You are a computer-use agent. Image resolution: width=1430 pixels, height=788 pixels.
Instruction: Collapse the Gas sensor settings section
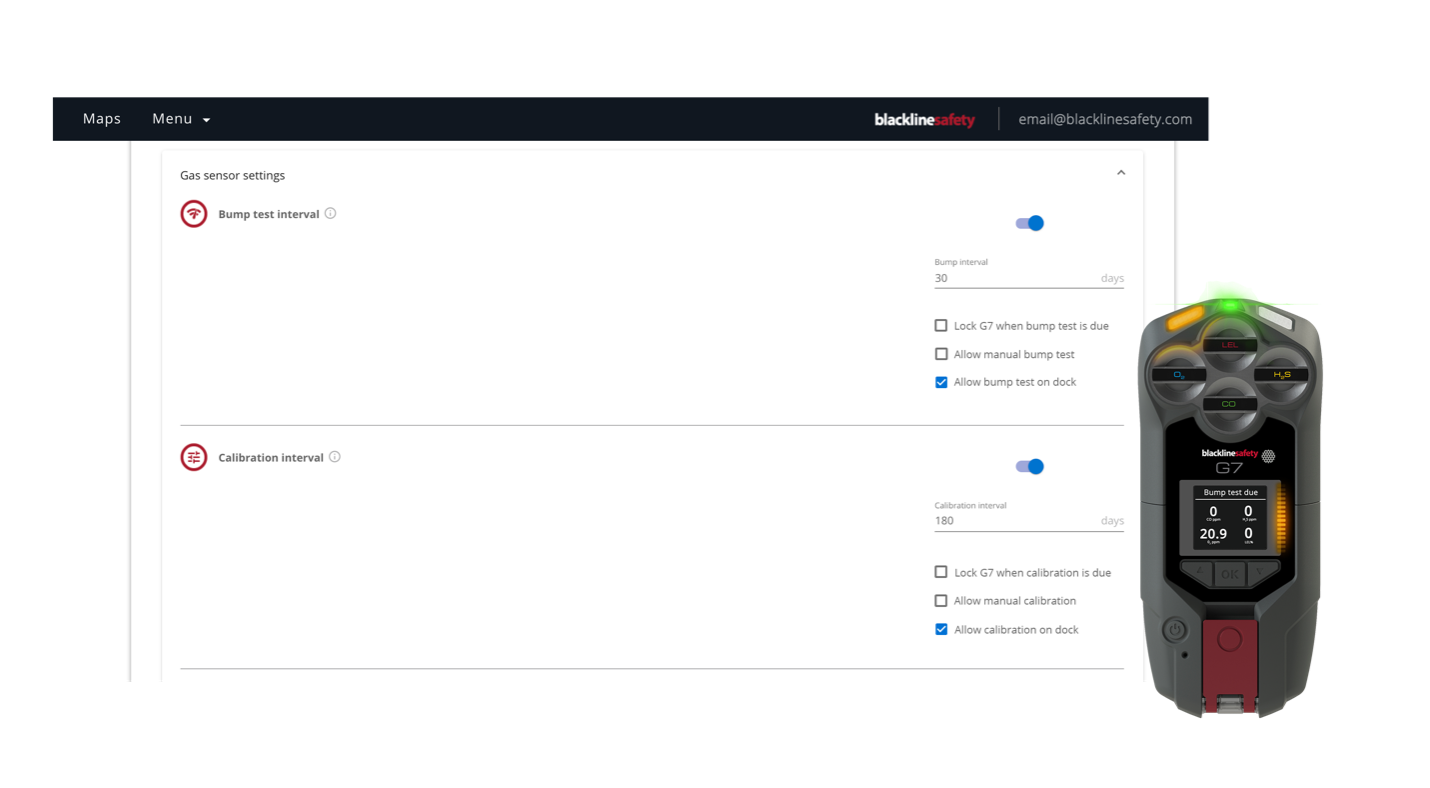(1121, 173)
